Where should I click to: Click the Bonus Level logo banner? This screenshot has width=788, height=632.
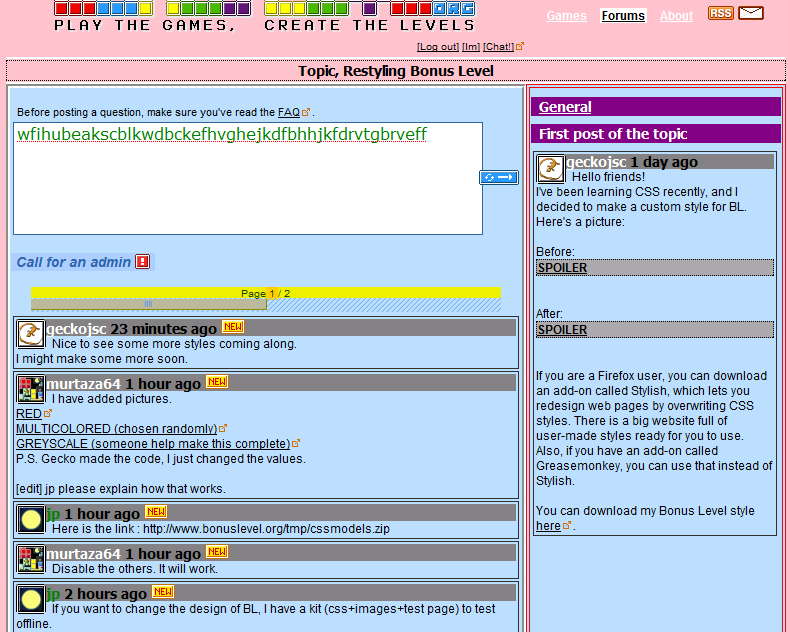pos(264,16)
